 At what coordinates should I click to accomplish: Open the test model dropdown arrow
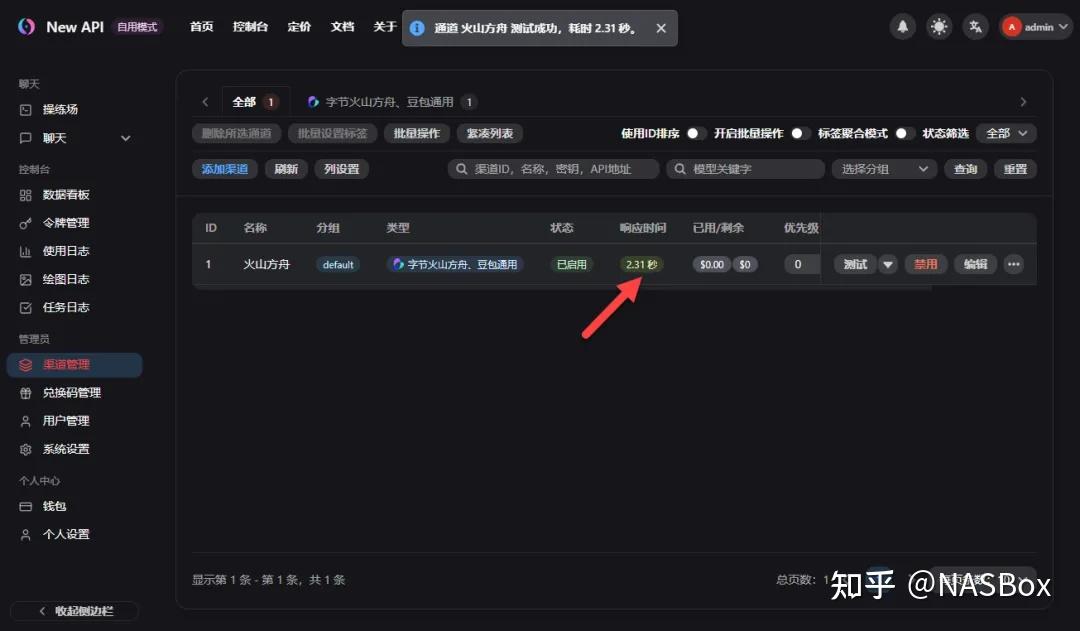[x=888, y=265]
